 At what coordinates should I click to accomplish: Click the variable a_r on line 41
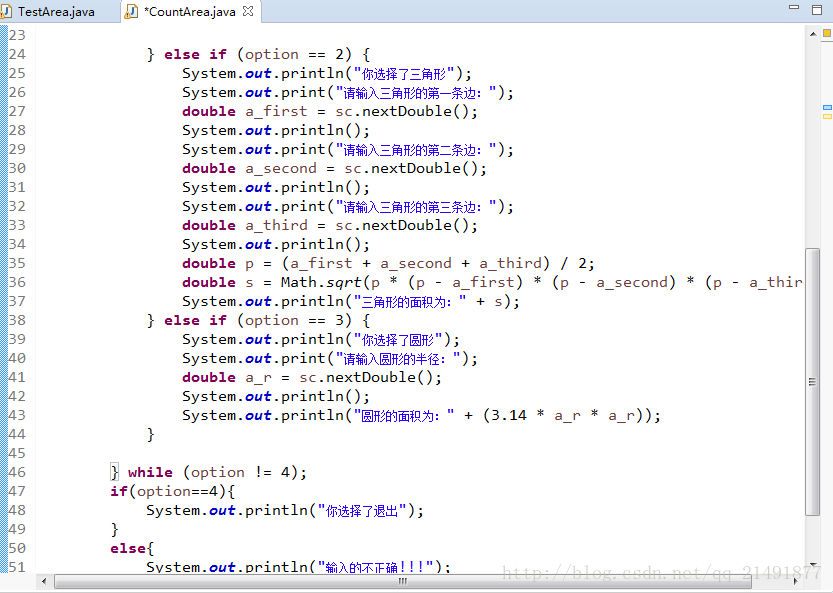[x=259, y=378]
